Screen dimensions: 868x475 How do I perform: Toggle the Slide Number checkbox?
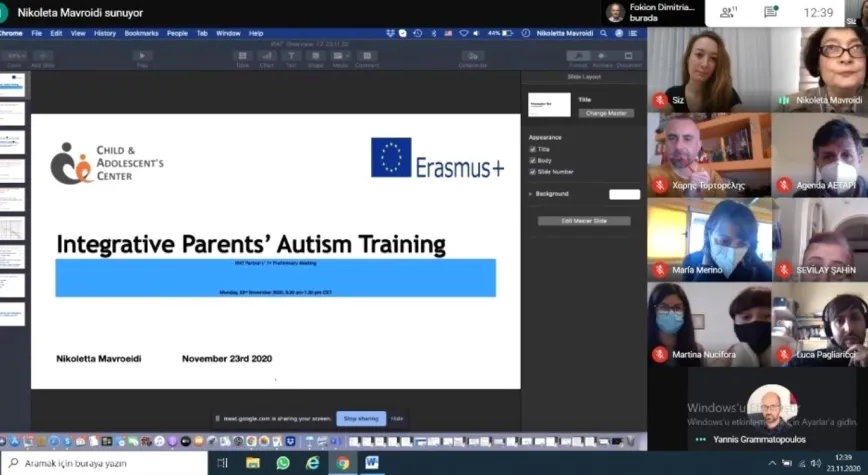click(x=532, y=171)
